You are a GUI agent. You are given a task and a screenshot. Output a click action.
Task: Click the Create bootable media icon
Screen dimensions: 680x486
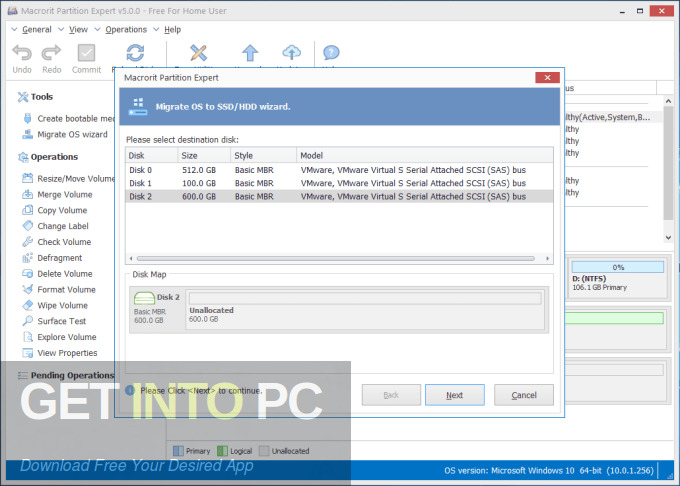[x=28, y=118]
